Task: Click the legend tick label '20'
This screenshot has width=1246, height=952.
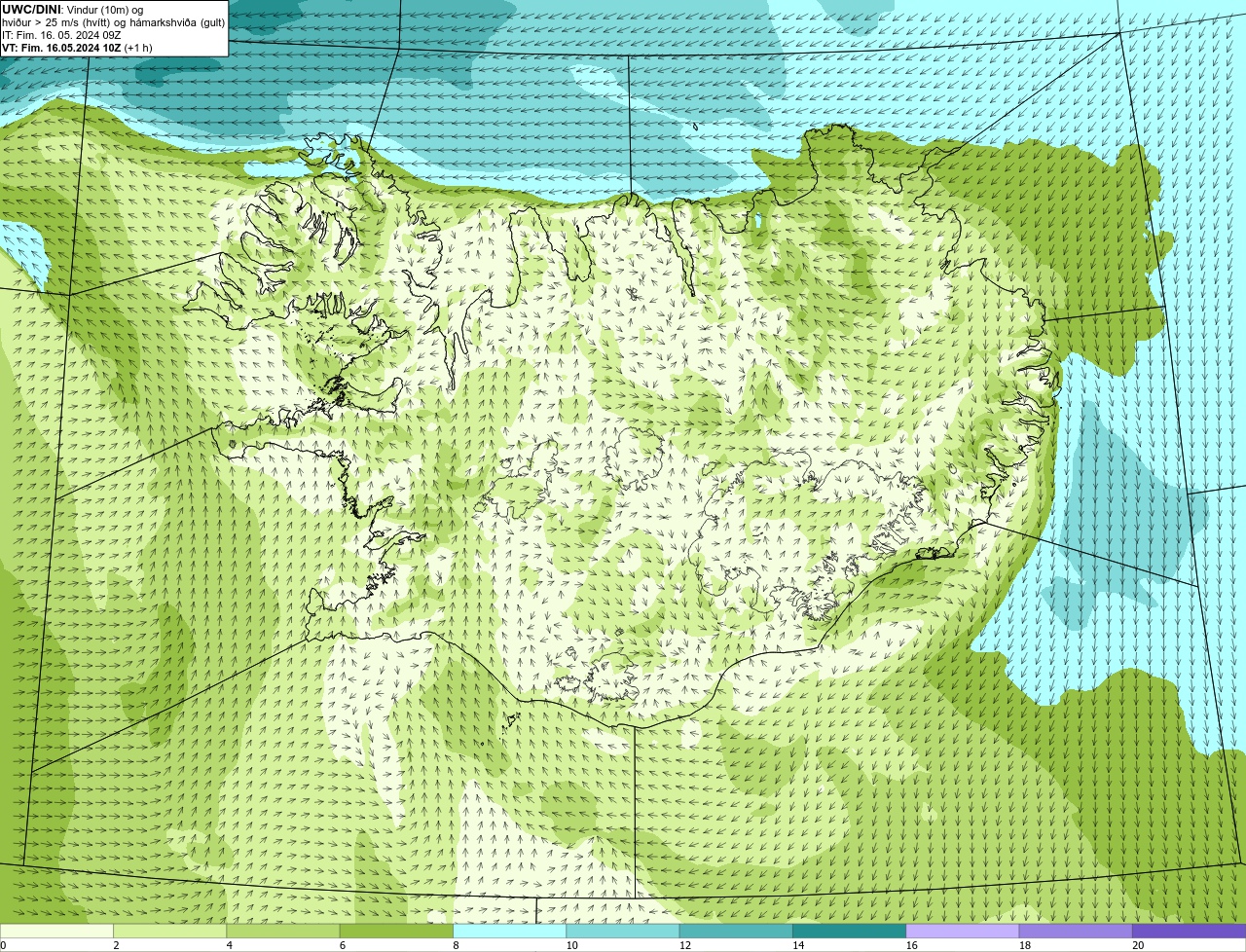Action: click(1138, 945)
